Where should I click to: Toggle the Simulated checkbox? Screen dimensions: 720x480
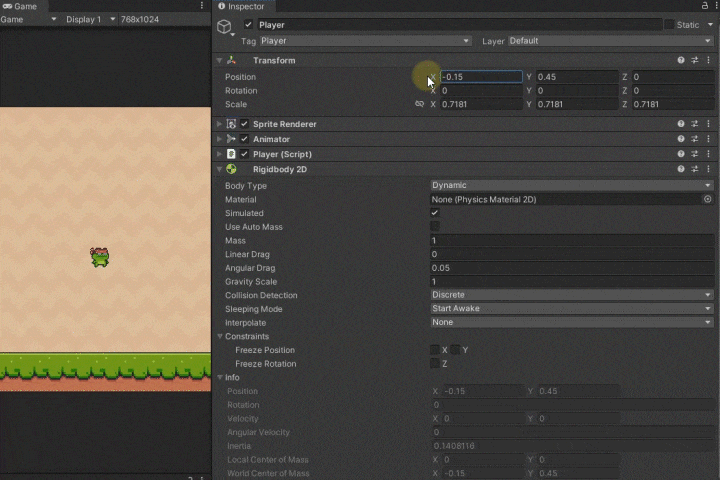tap(434, 213)
